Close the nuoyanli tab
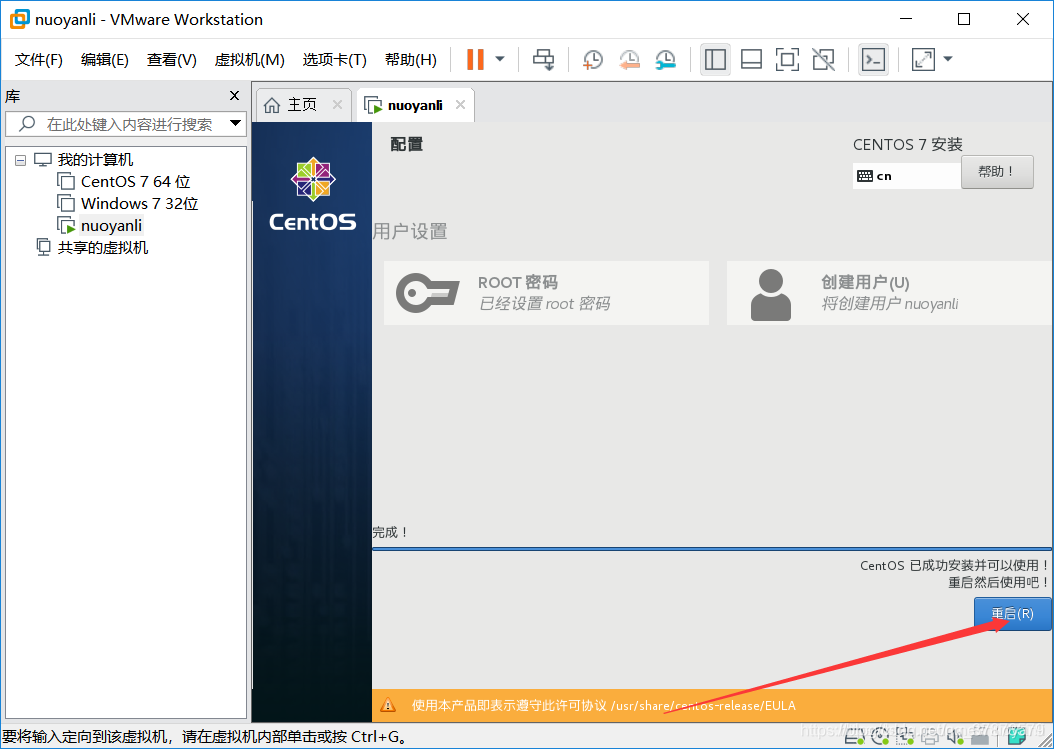 coord(460,105)
